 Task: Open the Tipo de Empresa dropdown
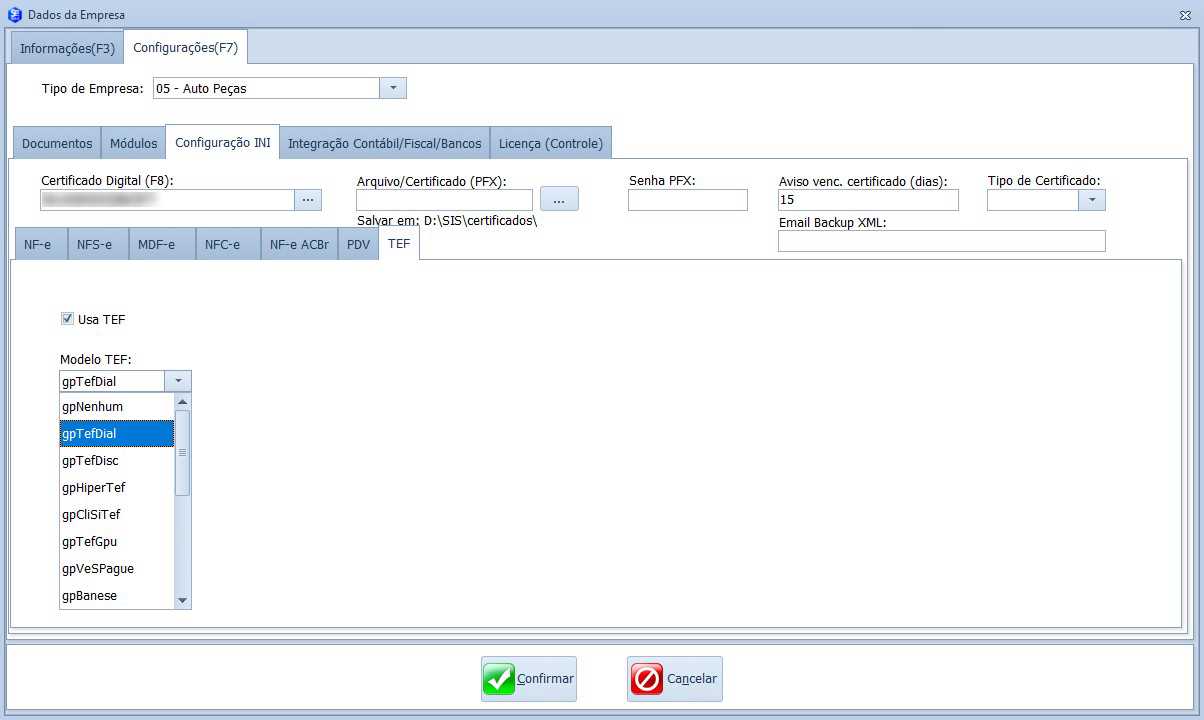[393, 88]
